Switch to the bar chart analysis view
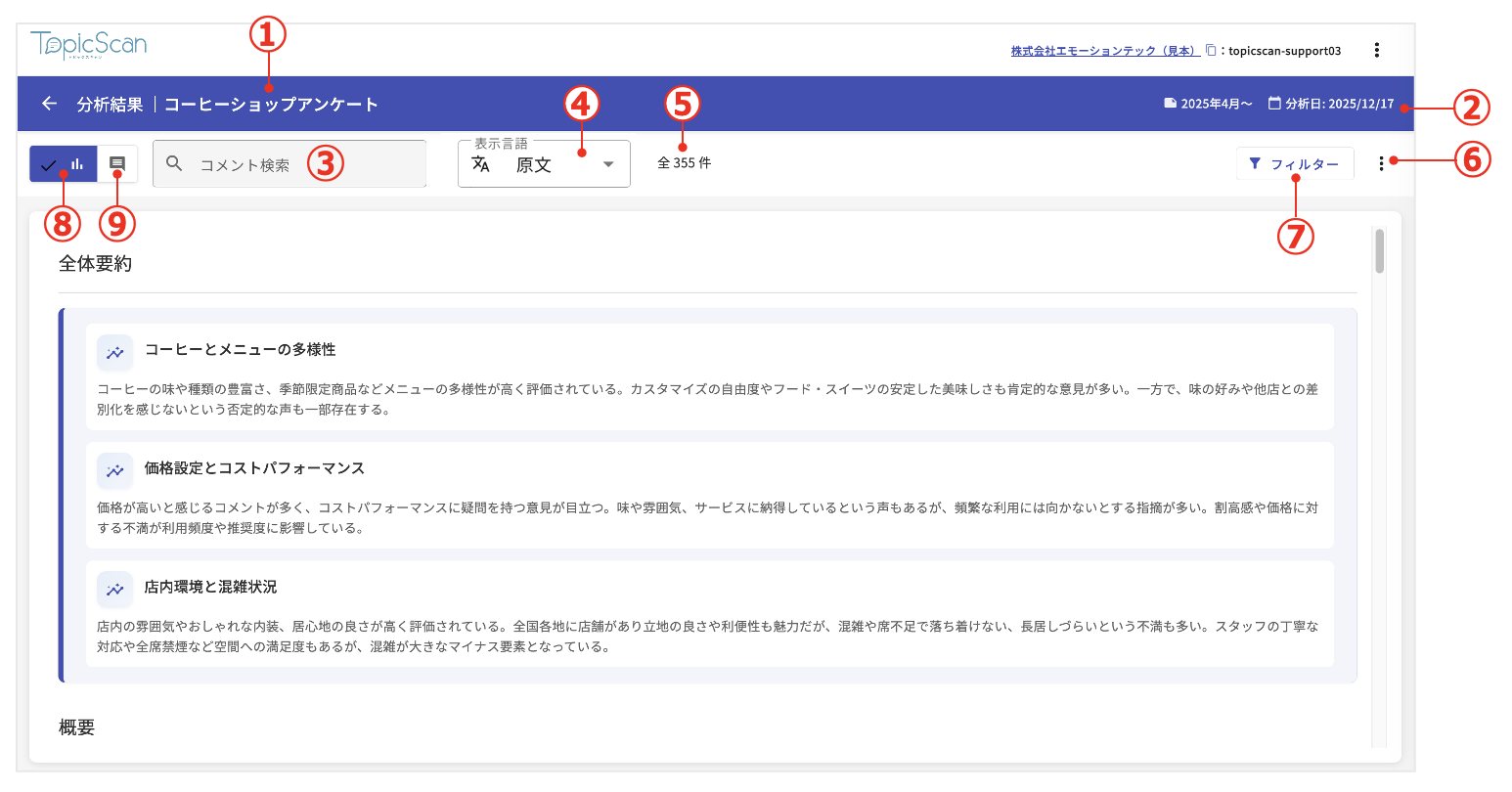Screen dimensions: 1512x792 (64, 164)
